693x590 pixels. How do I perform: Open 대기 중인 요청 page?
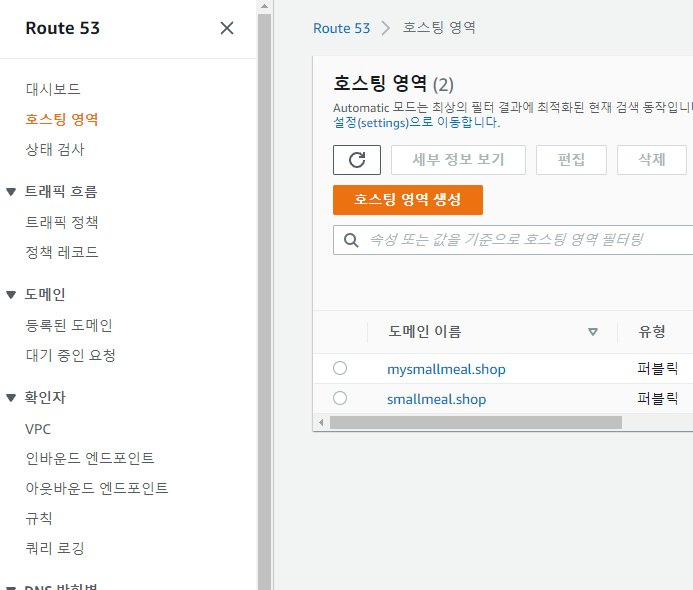[71, 355]
